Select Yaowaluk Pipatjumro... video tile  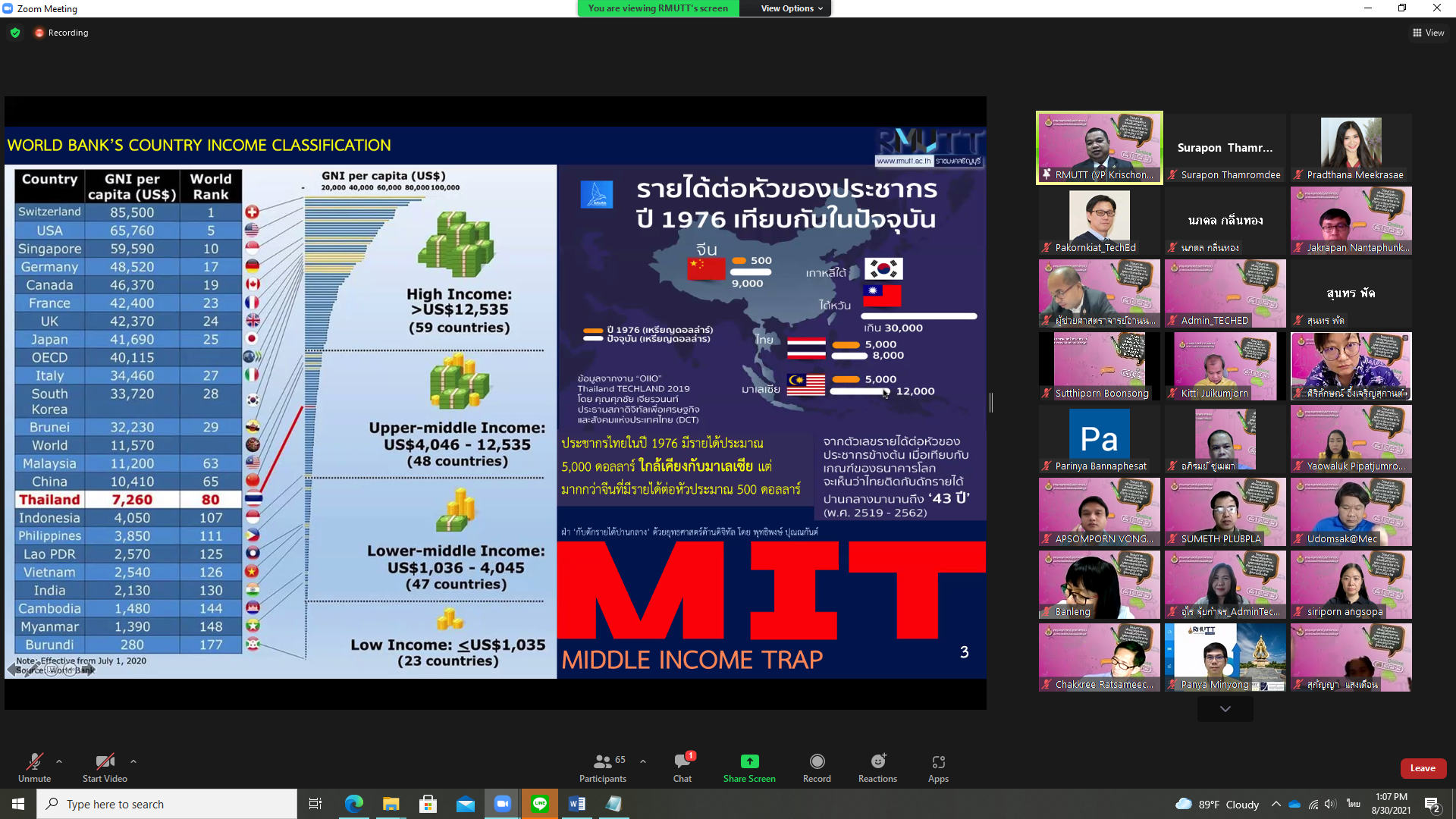[1351, 439]
